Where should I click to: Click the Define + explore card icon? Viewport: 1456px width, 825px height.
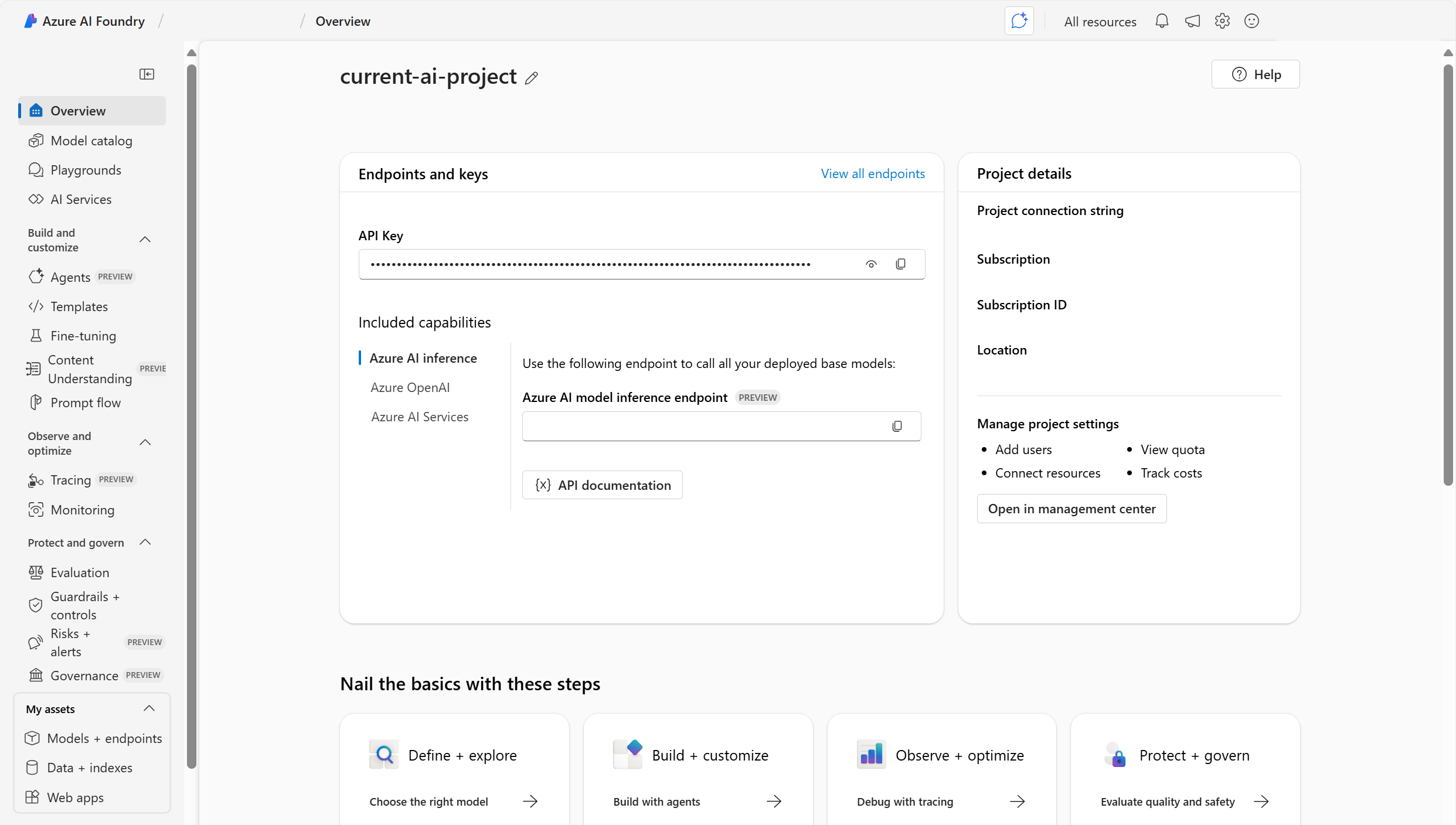384,754
